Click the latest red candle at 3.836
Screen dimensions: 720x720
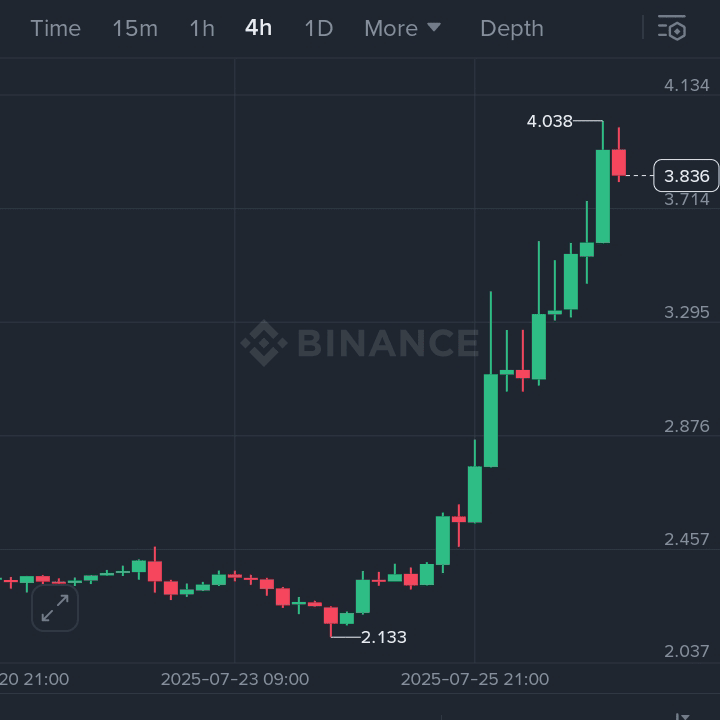pyautogui.click(x=619, y=162)
